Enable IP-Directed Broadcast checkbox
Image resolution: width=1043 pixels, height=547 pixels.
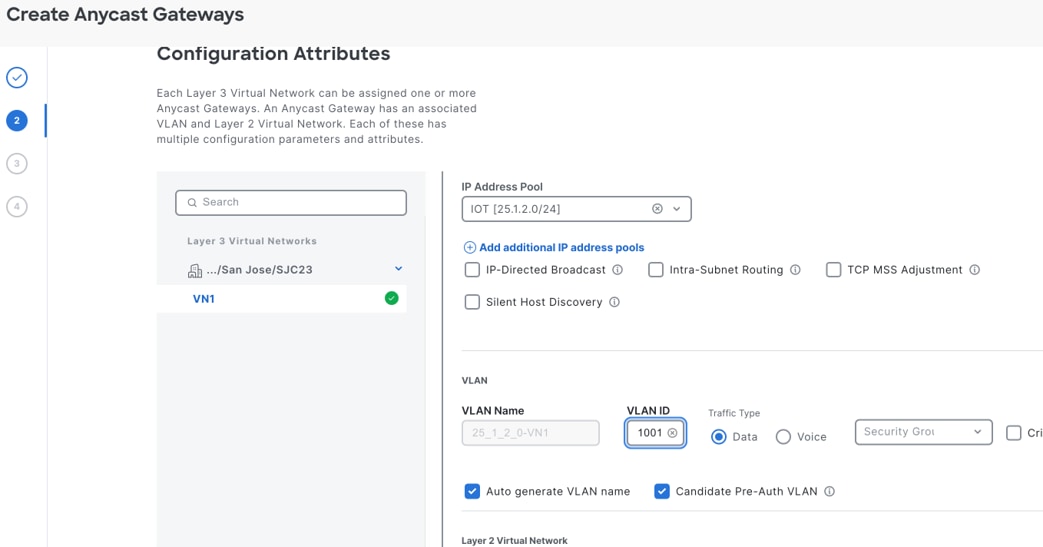[x=472, y=270]
